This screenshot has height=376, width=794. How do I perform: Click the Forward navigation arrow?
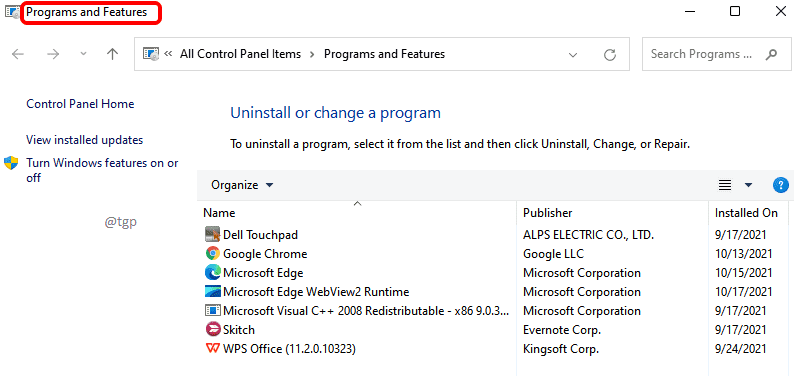[53, 54]
